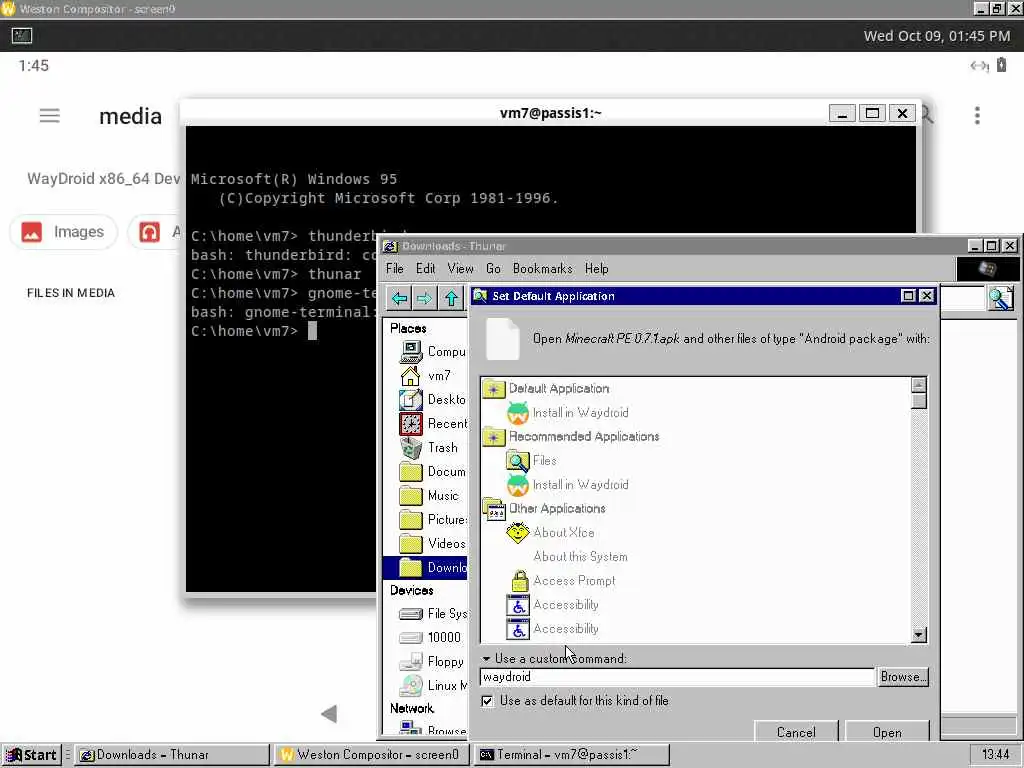This screenshot has width=1024, height=768.
Task: Open hamburger menu in Android media app
Action: 50,116
